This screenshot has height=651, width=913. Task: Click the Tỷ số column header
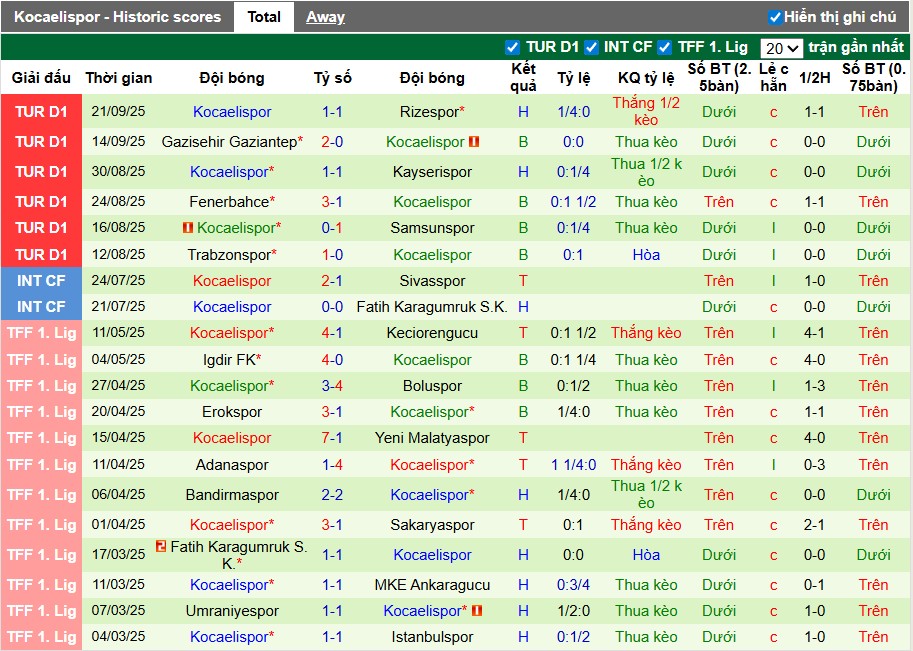tap(332, 78)
